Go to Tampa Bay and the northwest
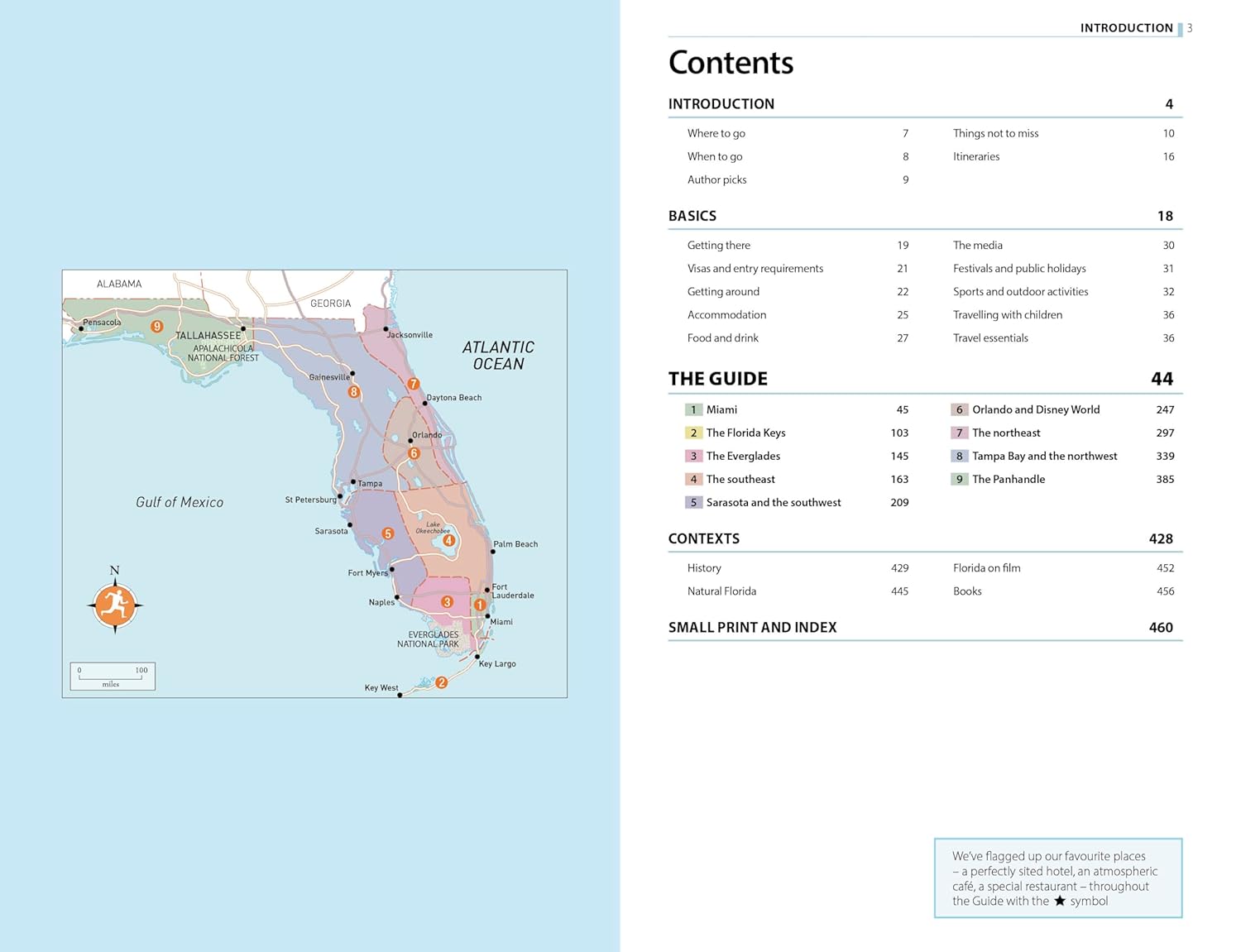 (1044, 456)
